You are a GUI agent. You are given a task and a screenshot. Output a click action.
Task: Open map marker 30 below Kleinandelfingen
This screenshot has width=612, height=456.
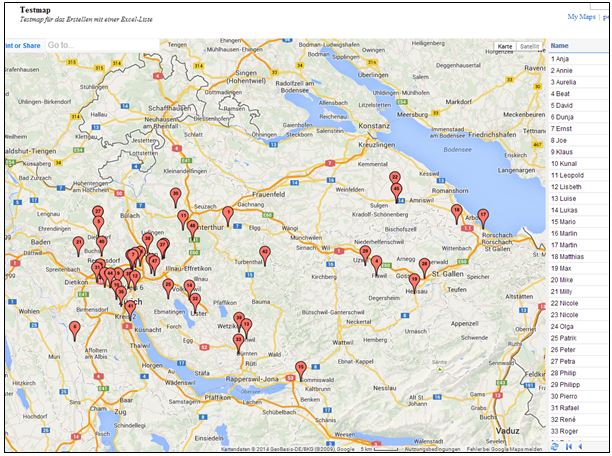coord(176,197)
